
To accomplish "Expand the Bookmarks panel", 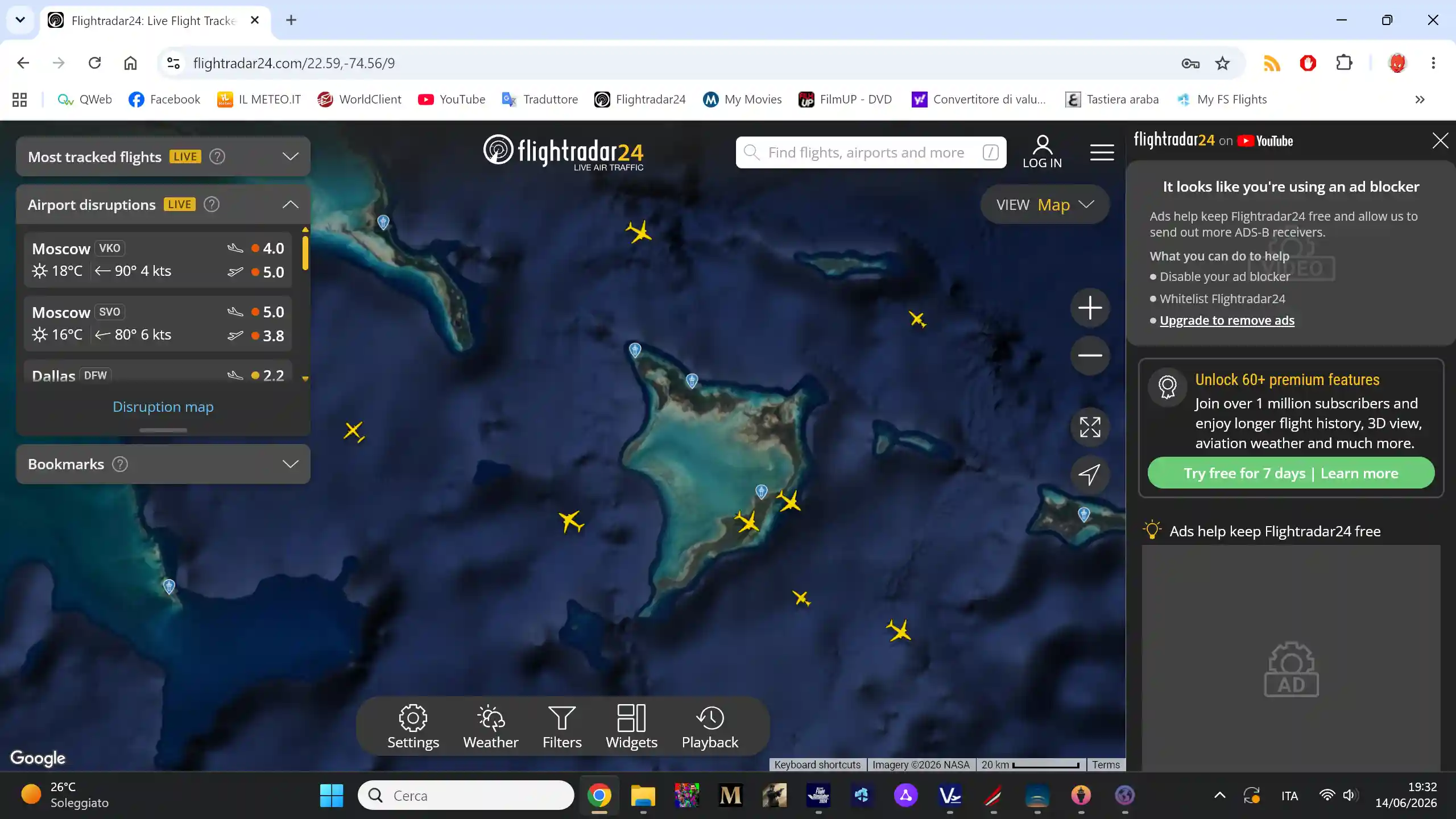I will 291,464.
